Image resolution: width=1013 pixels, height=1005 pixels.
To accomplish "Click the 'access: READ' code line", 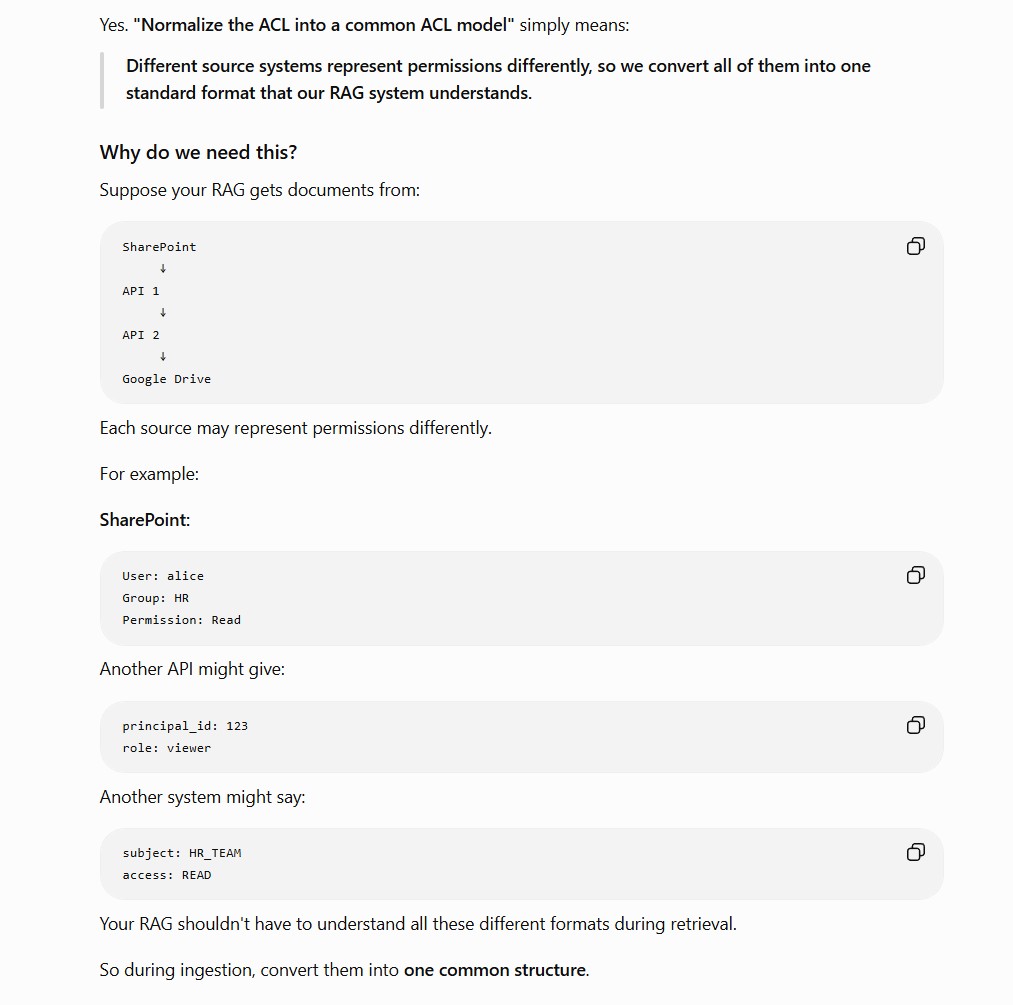I will pyautogui.click(x=167, y=875).
